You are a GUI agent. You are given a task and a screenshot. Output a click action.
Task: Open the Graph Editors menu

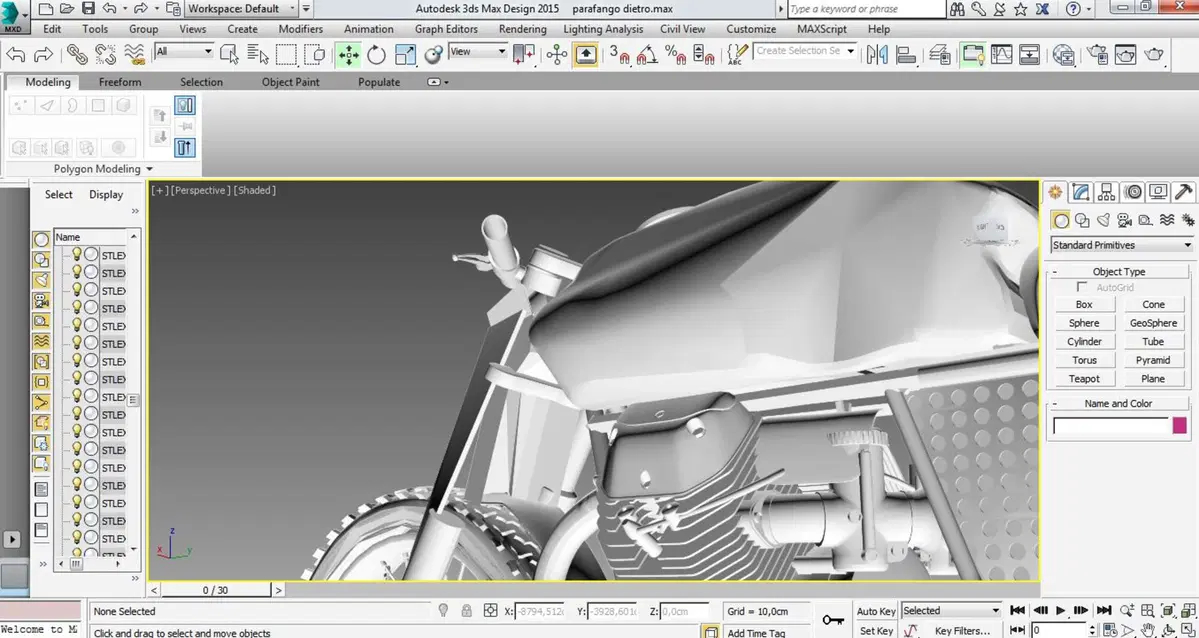[x=447, y=29]
